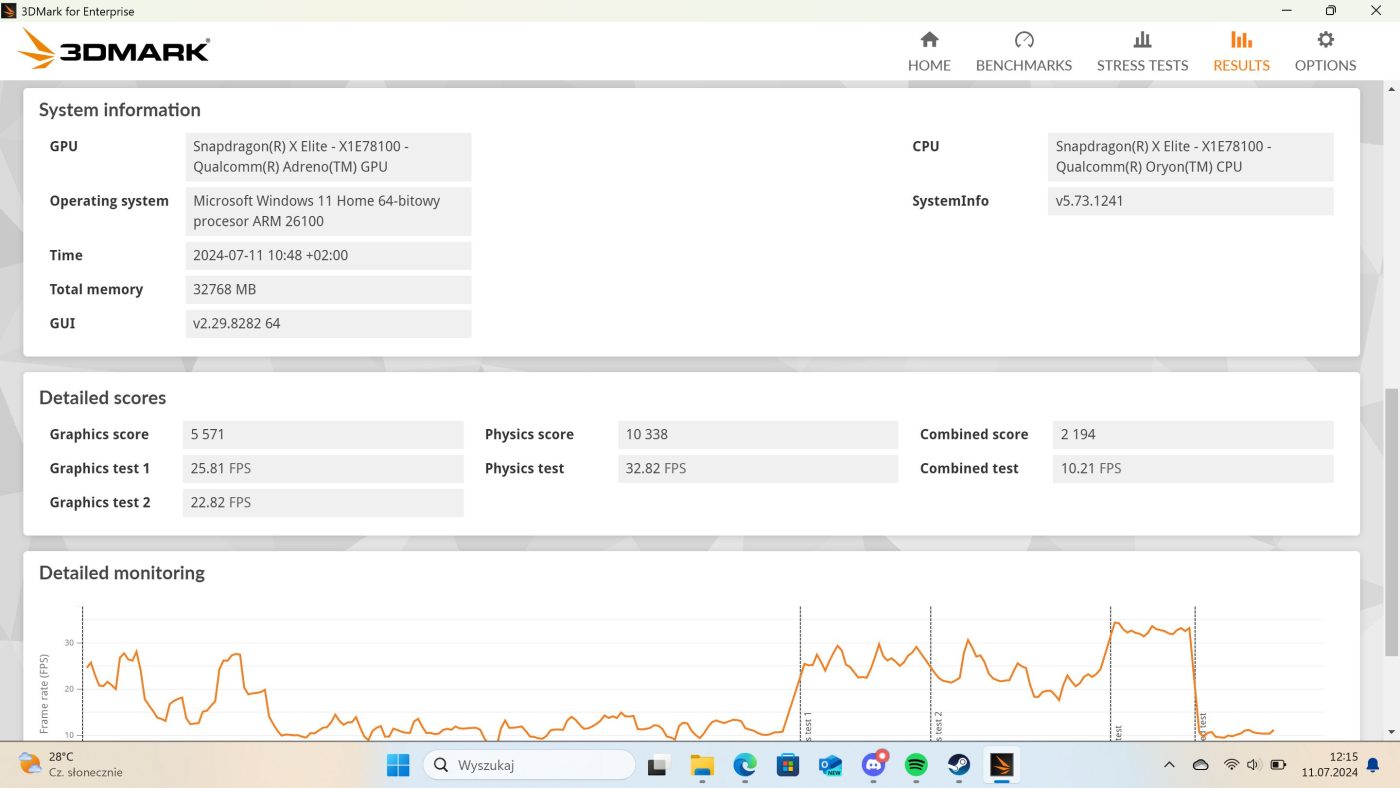Click the GPU value Snapdragon X Elite Adreno
Screen dimensions: 1400x788
(x=328, y=156)
